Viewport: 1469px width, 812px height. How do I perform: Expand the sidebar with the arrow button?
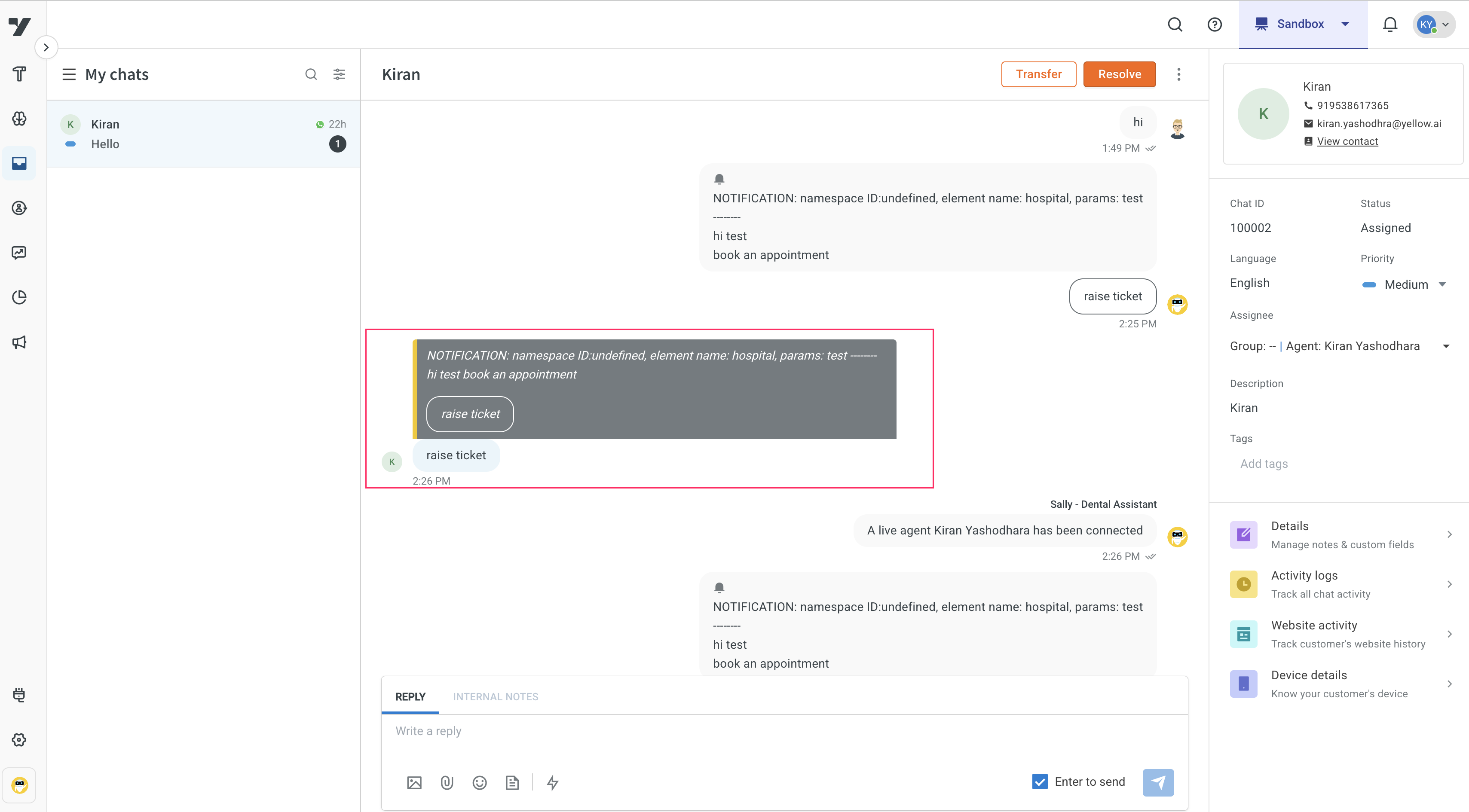click(x=46, y=47)
